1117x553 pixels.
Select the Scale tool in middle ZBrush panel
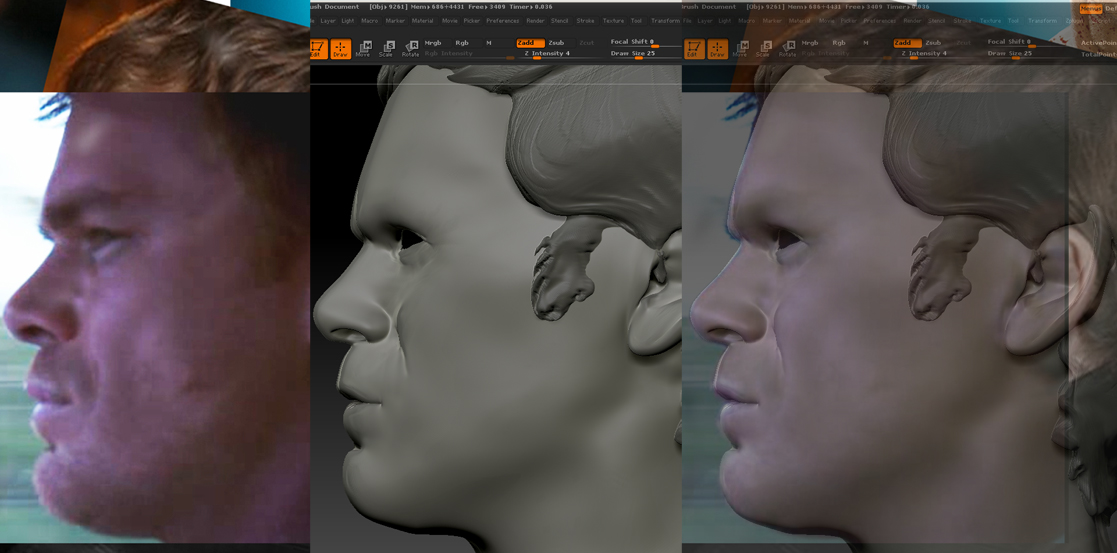pyautogui.click(x=386, y=48)
